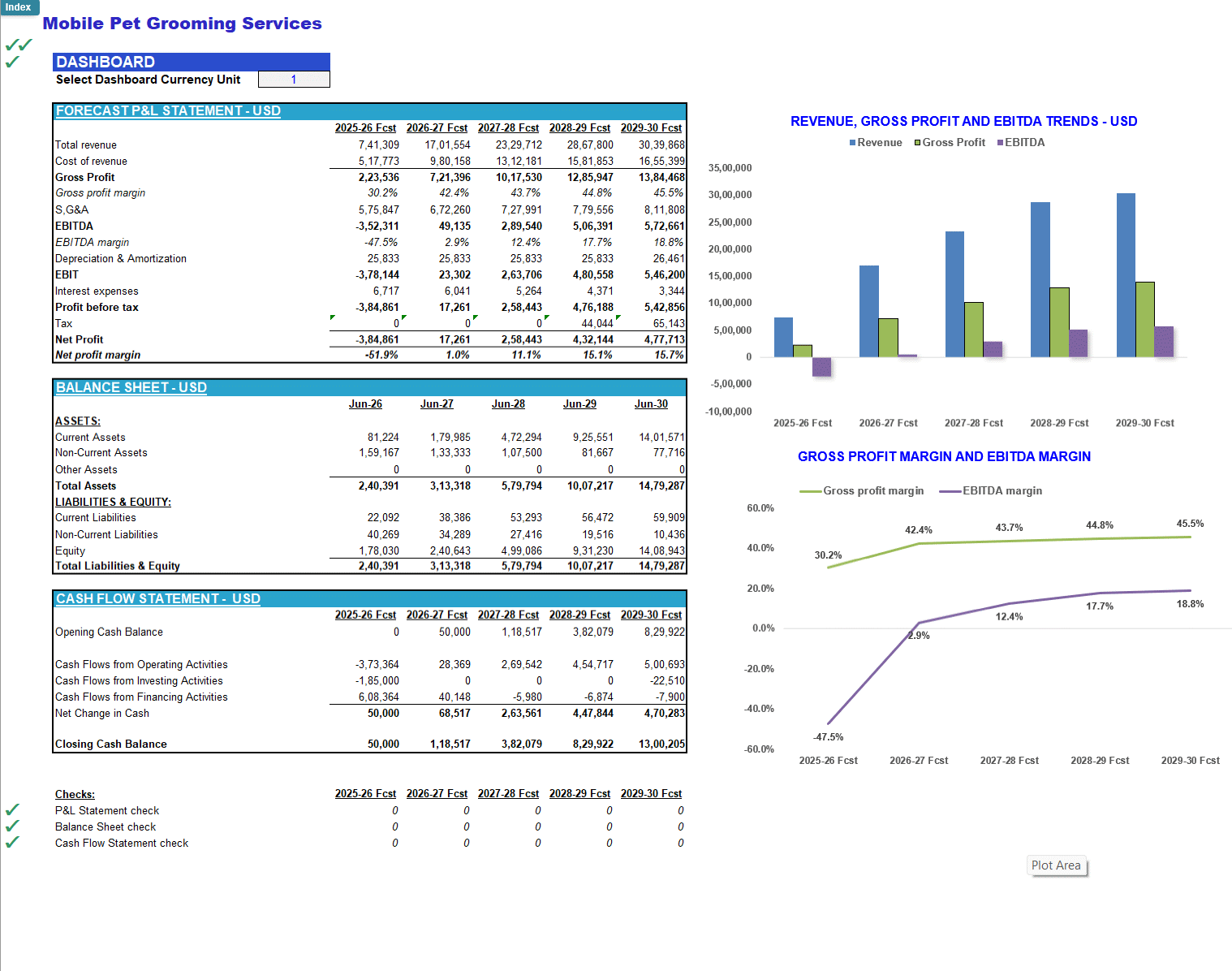
Task: Select the Jun-30 balance sheet column header
Action: tap(651, 404)
